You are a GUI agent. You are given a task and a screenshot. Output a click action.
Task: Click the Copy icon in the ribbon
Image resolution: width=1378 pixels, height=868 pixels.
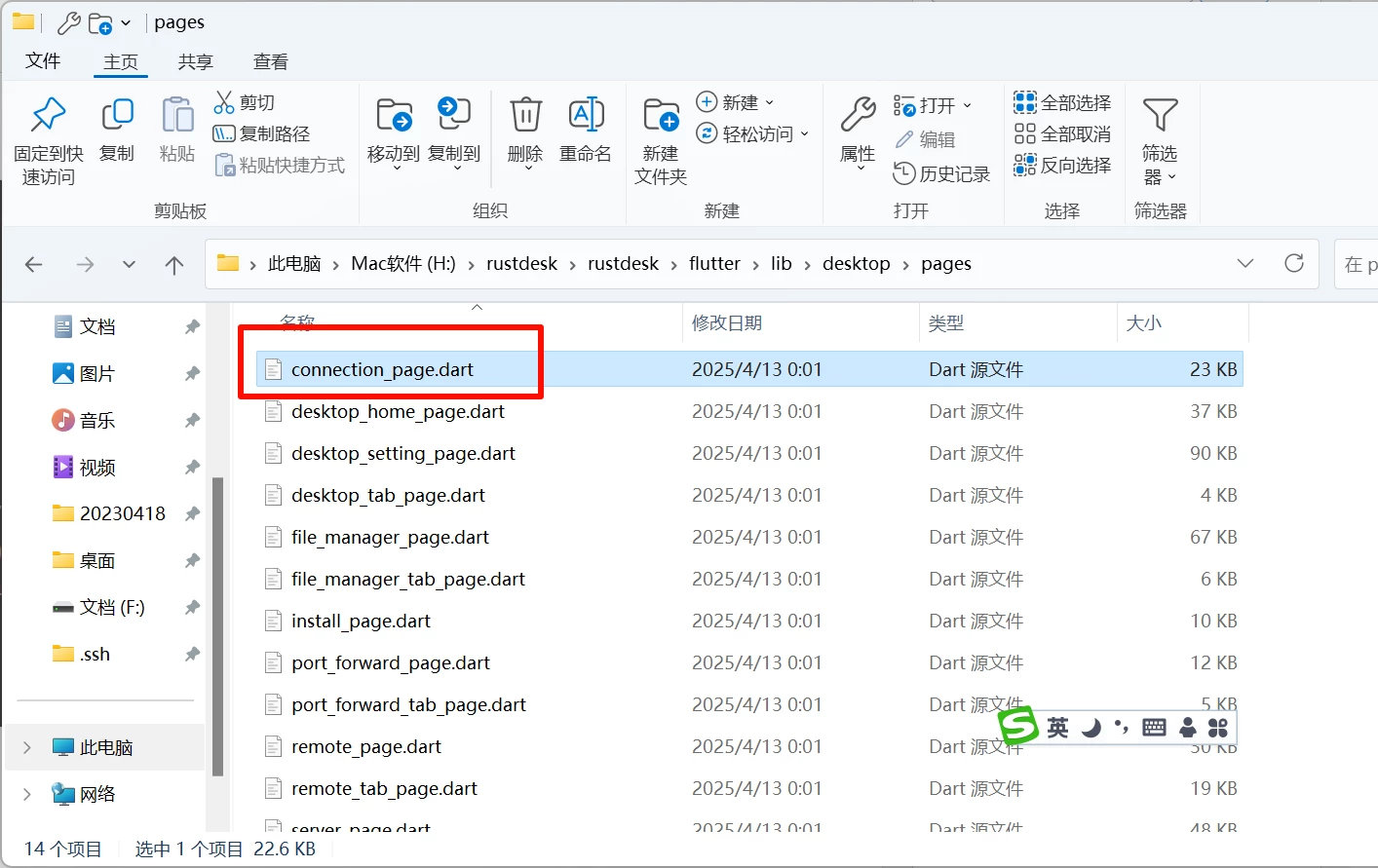click(x=117, y=116)
